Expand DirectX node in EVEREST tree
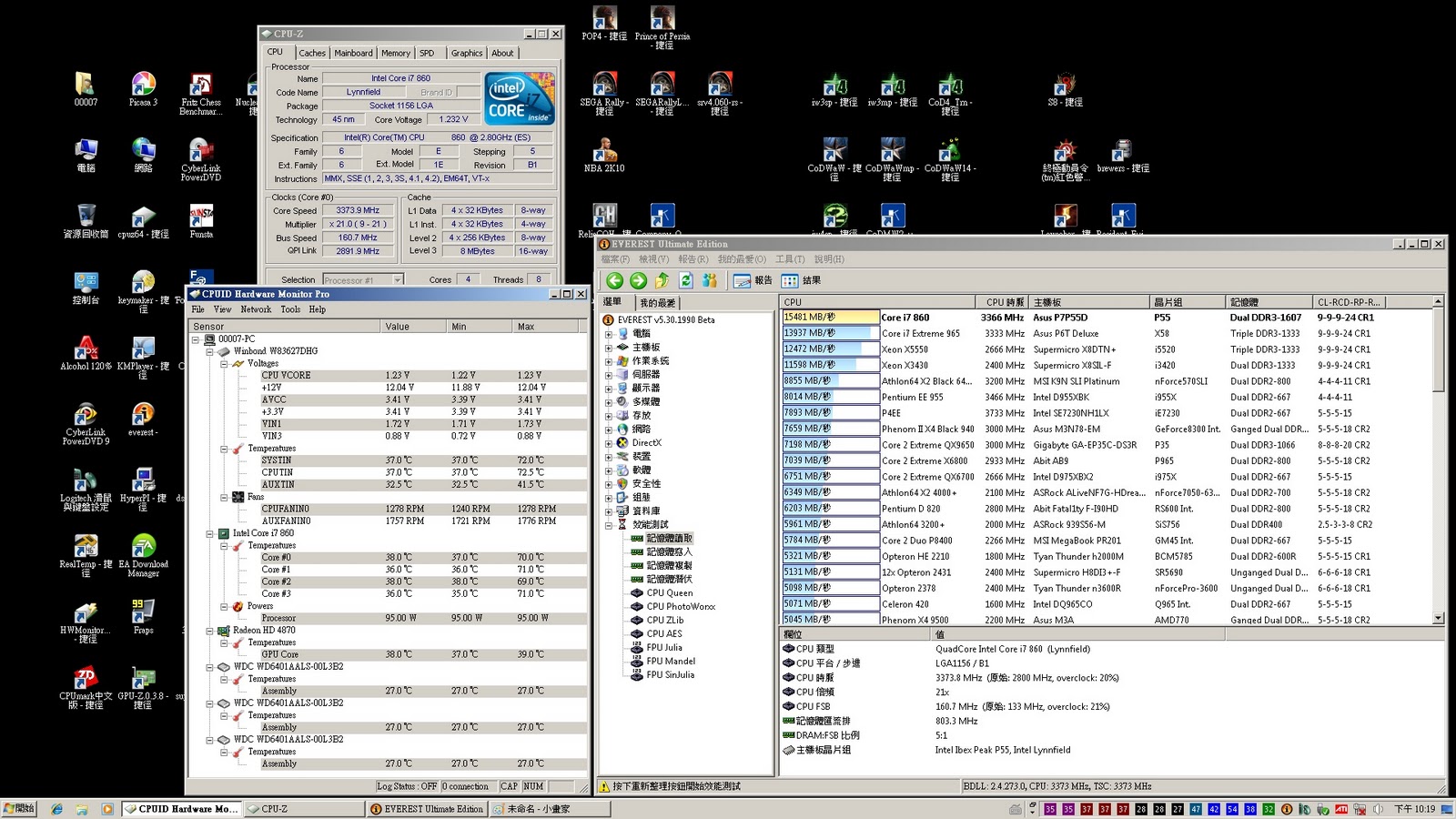This screenshot has width=1456, height=819. click(609, 443)
